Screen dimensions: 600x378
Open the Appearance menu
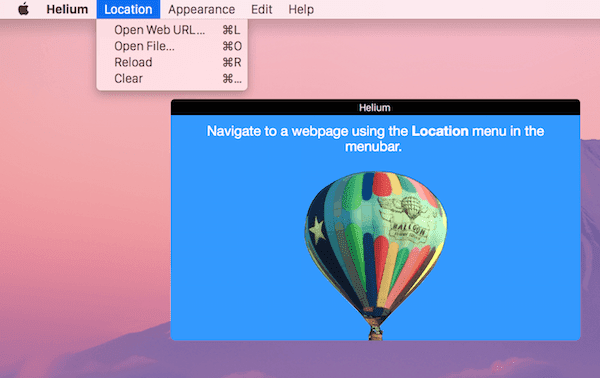[201, 9]
